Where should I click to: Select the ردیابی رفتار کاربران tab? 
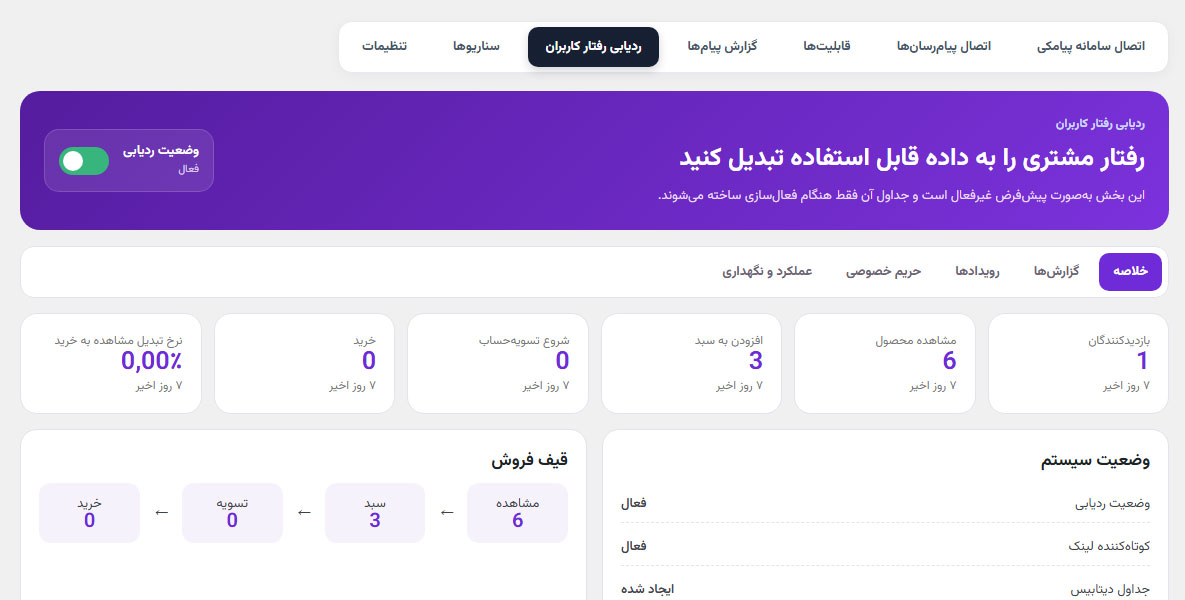coord(593,47)
